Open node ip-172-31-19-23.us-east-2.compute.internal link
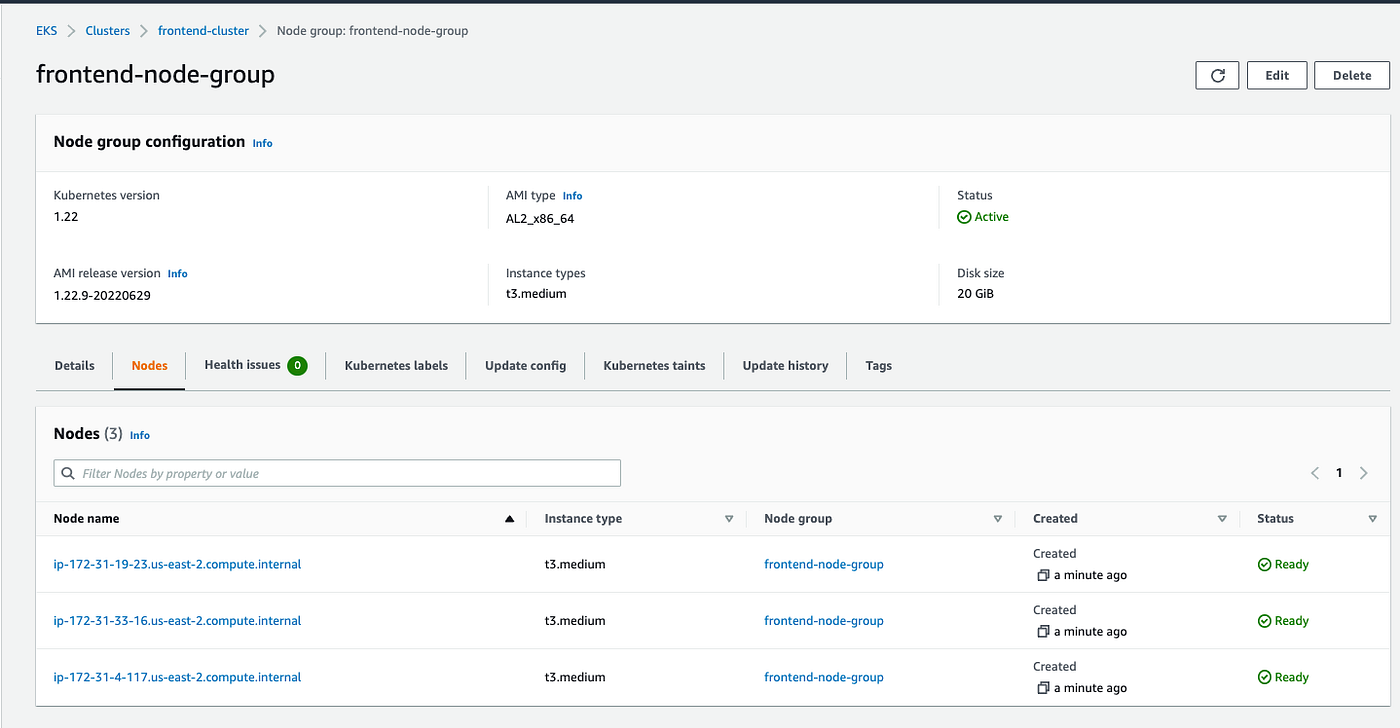The image size is (1400, 728). click(177, 564)
